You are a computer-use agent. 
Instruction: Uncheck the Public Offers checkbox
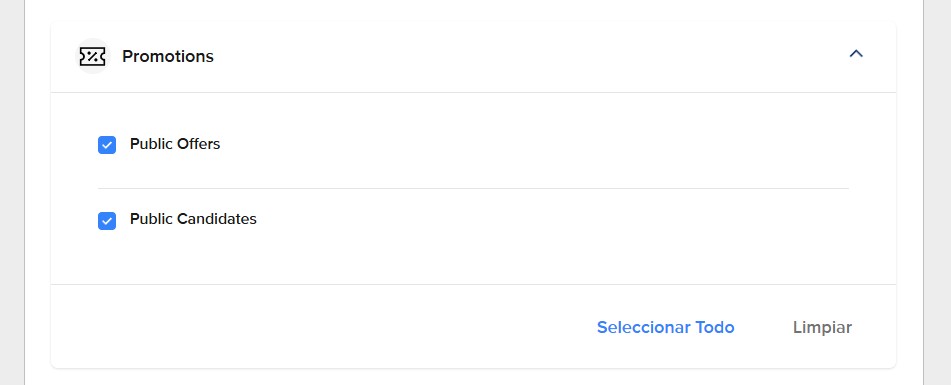pyautogui.click(x=107, y=145)
